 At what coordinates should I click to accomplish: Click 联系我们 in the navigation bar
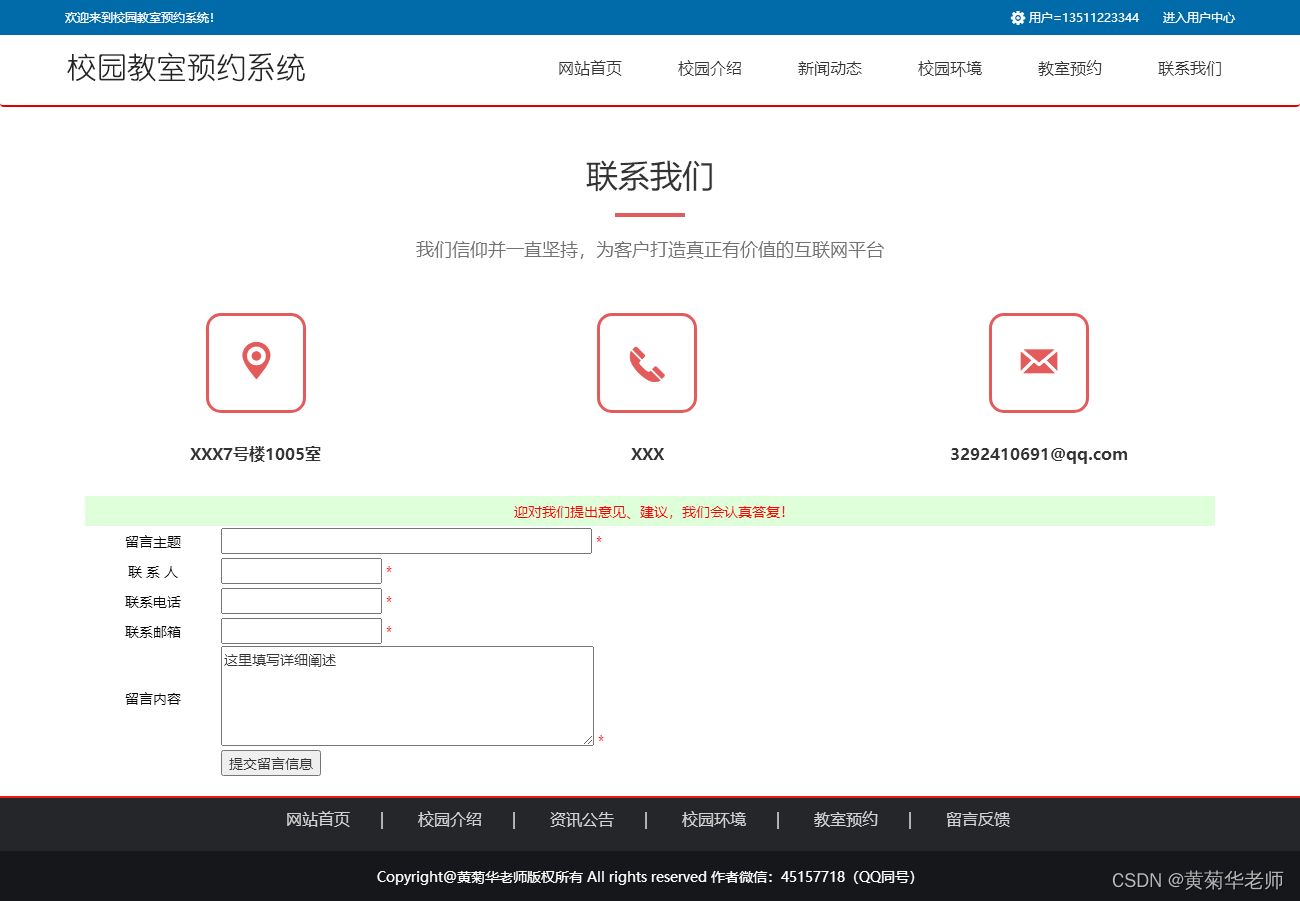click(x=1189, y=68)
